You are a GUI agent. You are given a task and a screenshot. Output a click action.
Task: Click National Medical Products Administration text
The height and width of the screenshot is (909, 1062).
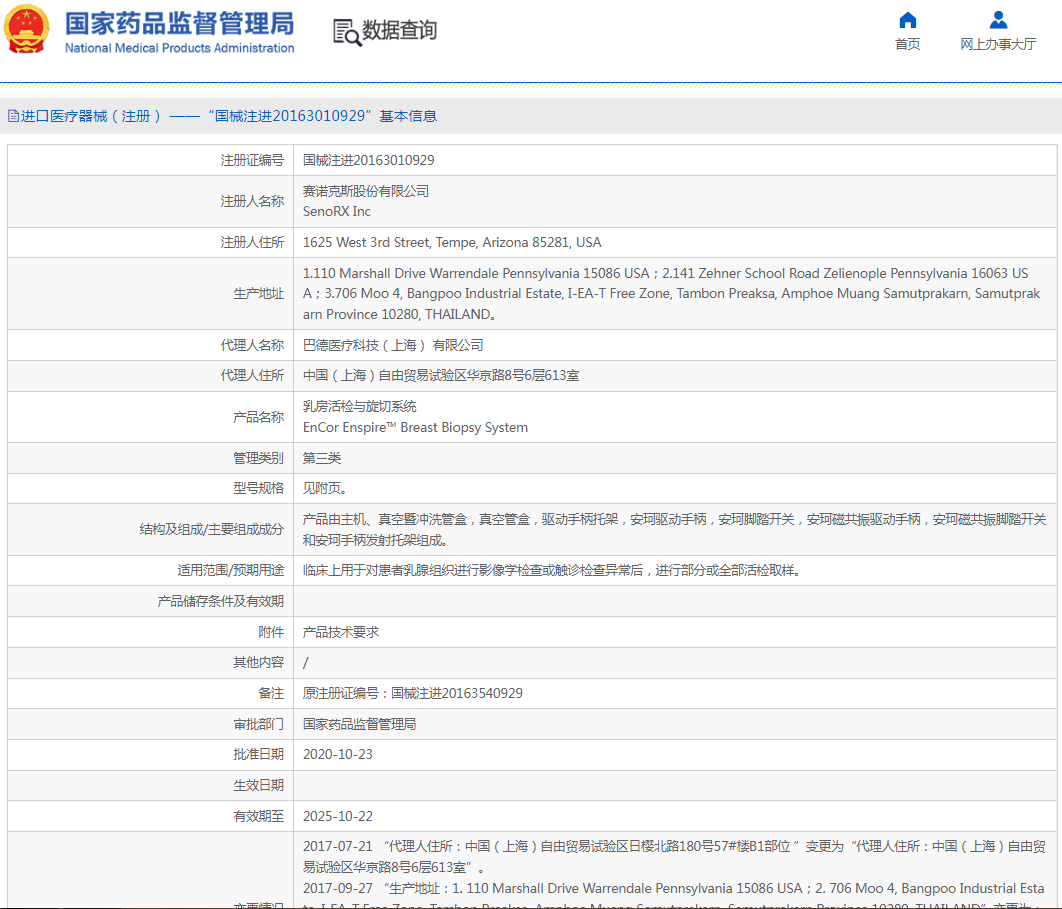tap(179, 48)
